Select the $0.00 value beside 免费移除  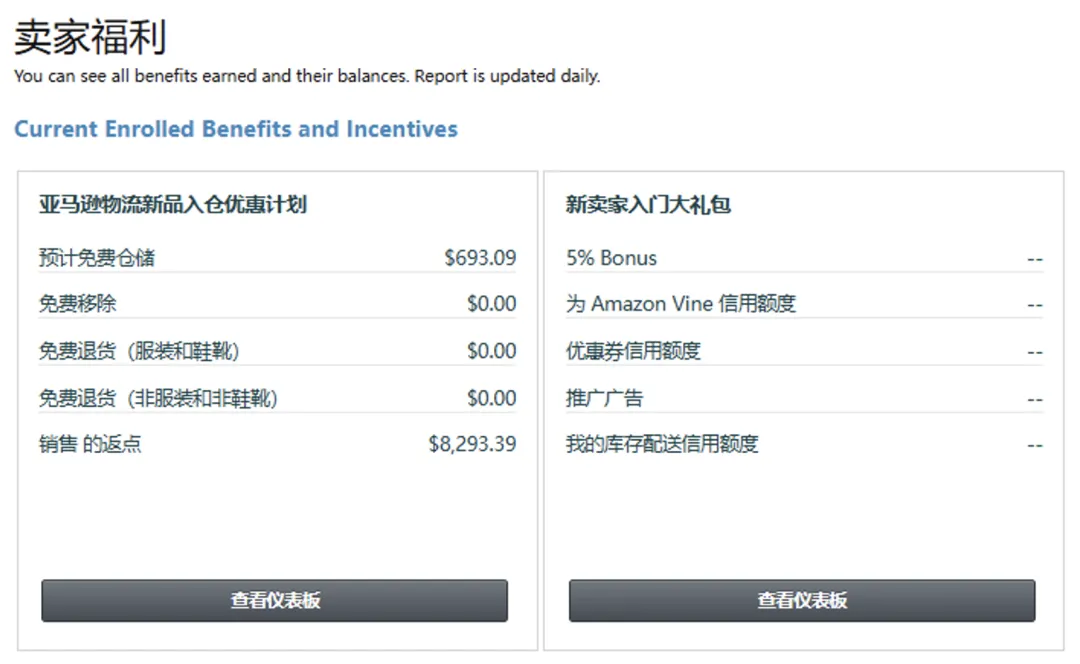(491, 304)
